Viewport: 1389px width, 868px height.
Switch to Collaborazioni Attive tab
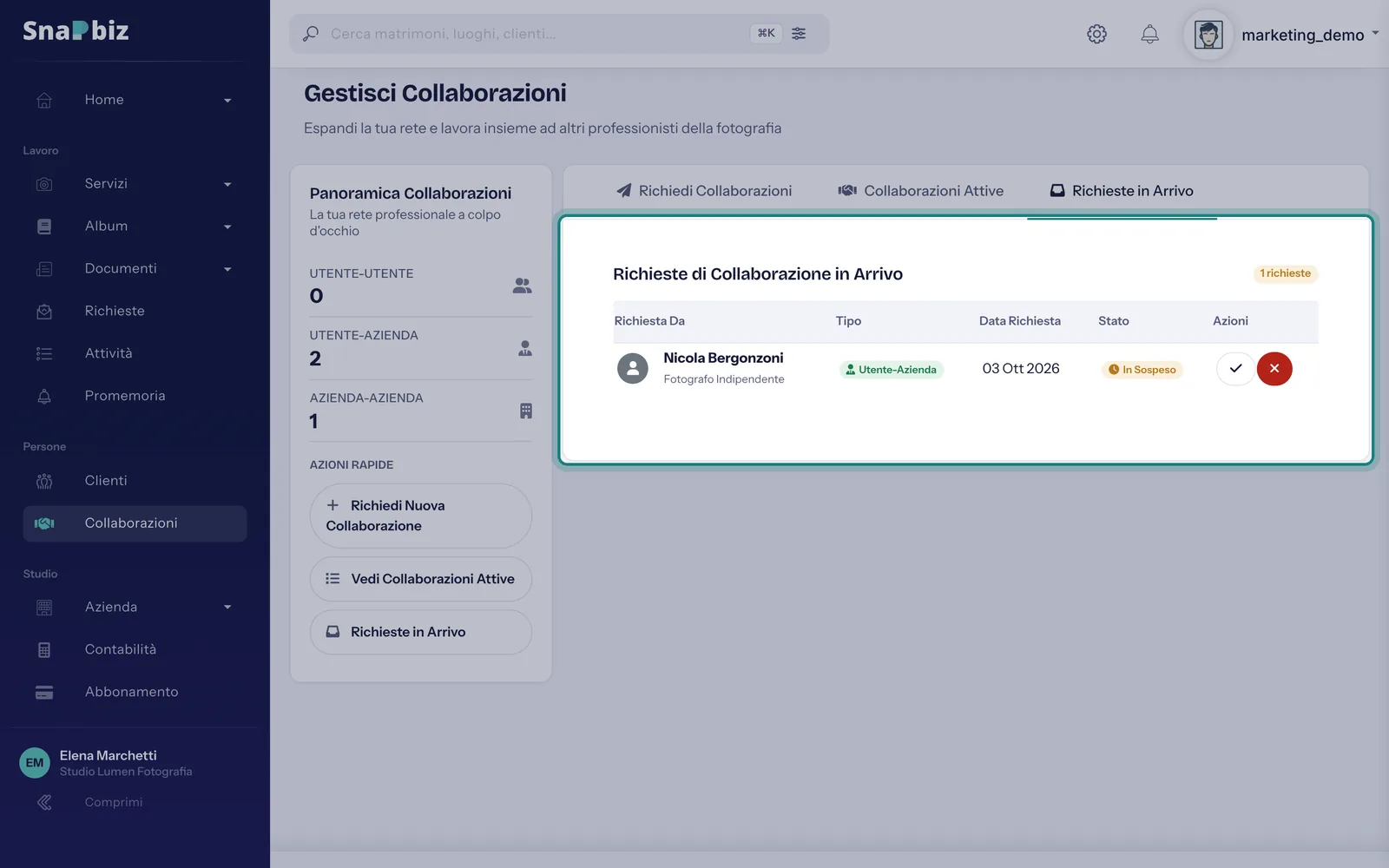[921, 191]
